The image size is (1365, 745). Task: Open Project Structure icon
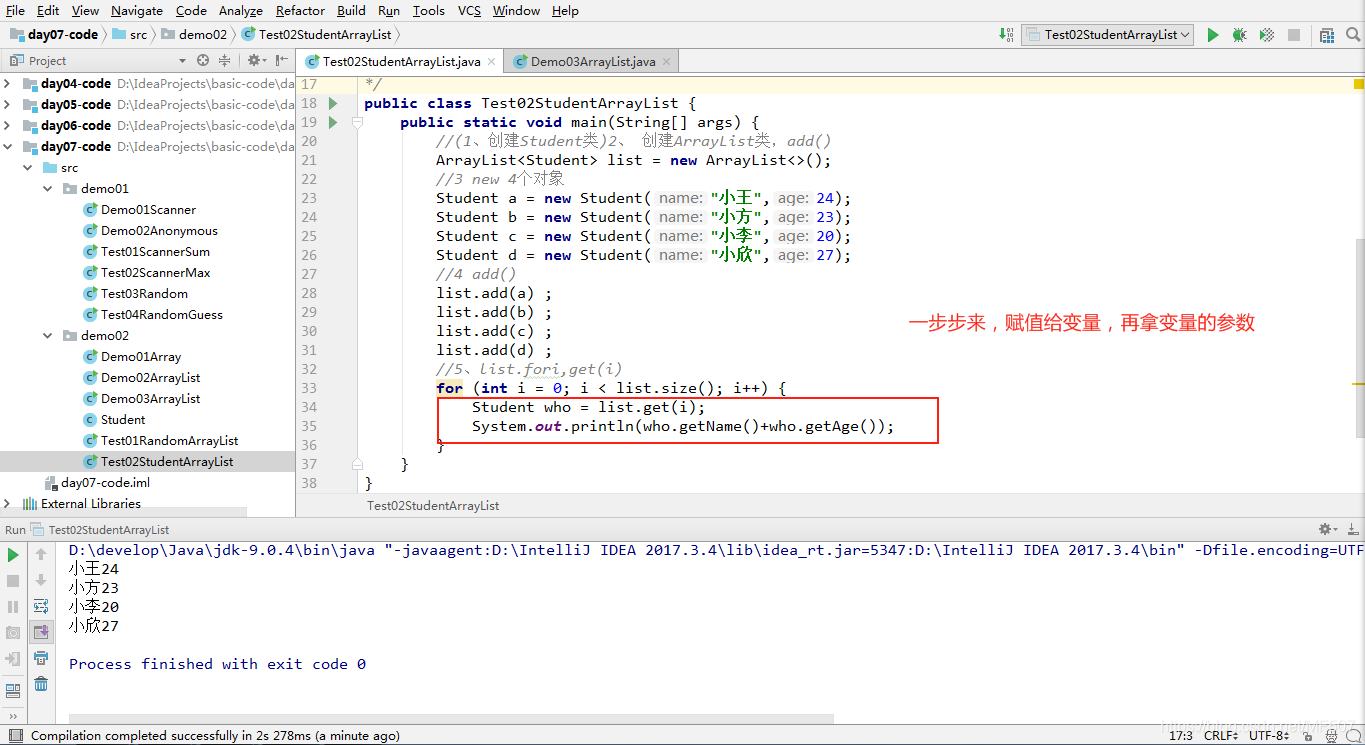tap(1327, 35)
